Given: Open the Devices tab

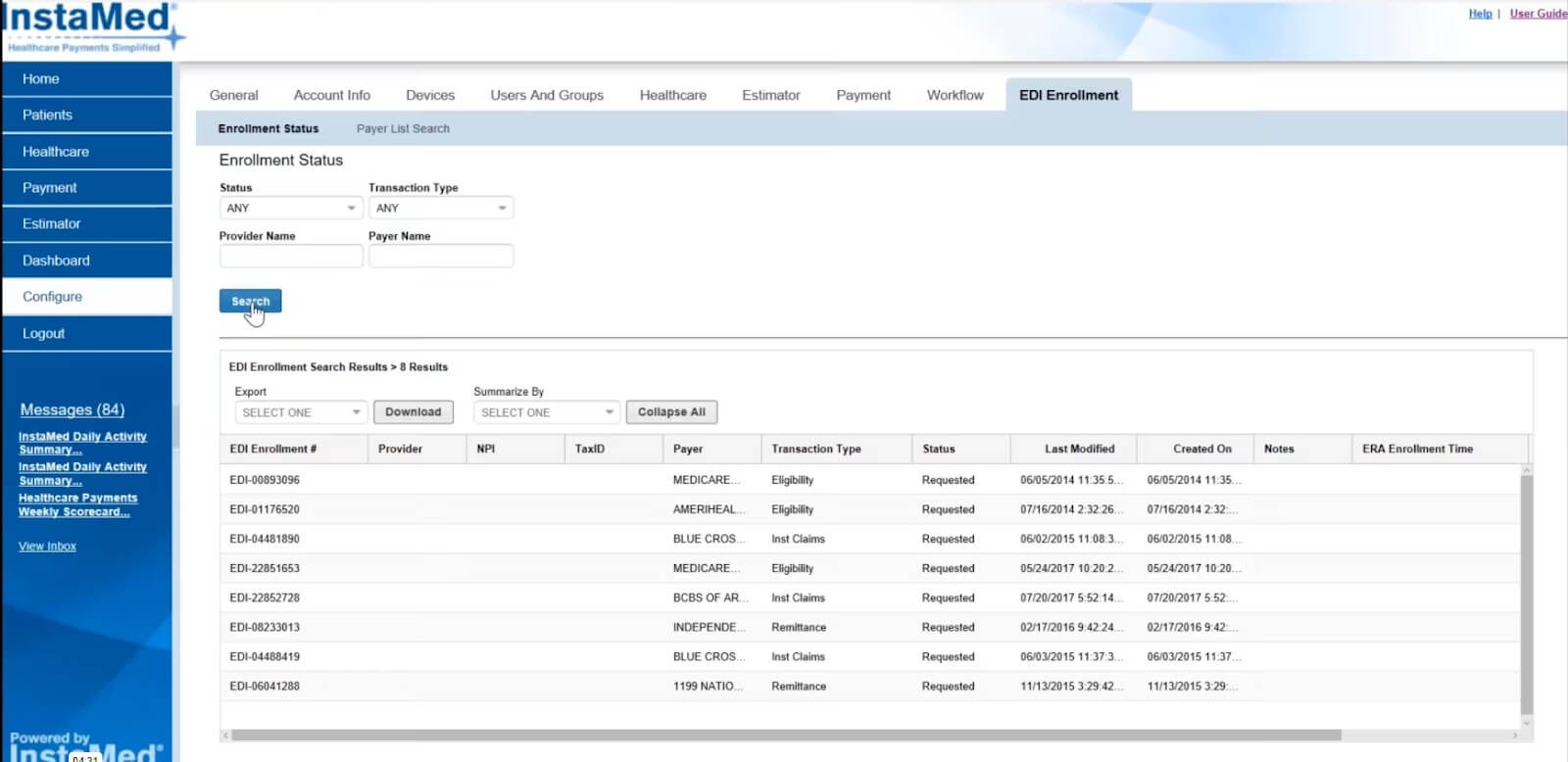Looking at the screenshot, I should coord(430,95).
